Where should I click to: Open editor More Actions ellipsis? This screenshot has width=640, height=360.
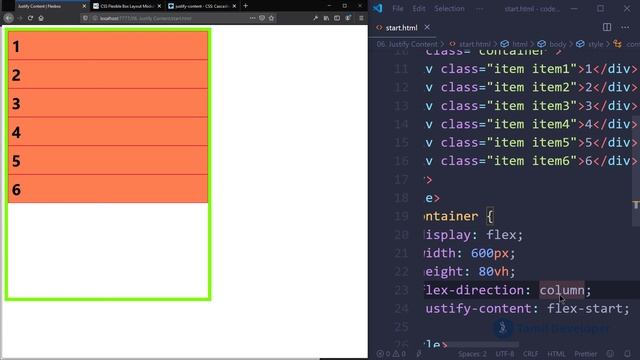[x=625, y=27]
